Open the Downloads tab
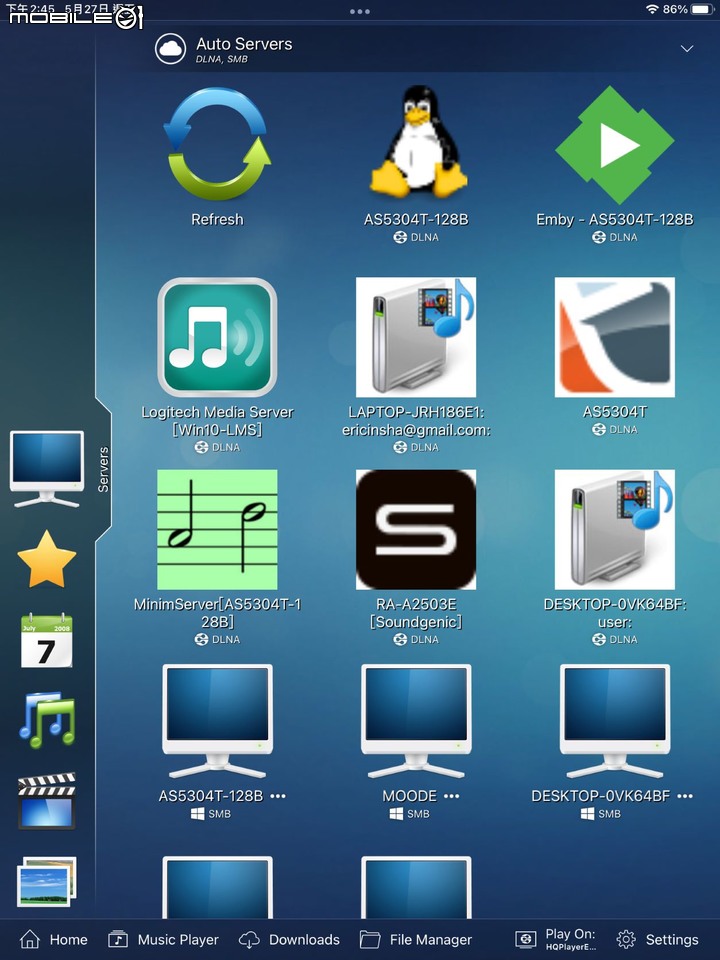 pyautogui.click(x=289, y=939)
